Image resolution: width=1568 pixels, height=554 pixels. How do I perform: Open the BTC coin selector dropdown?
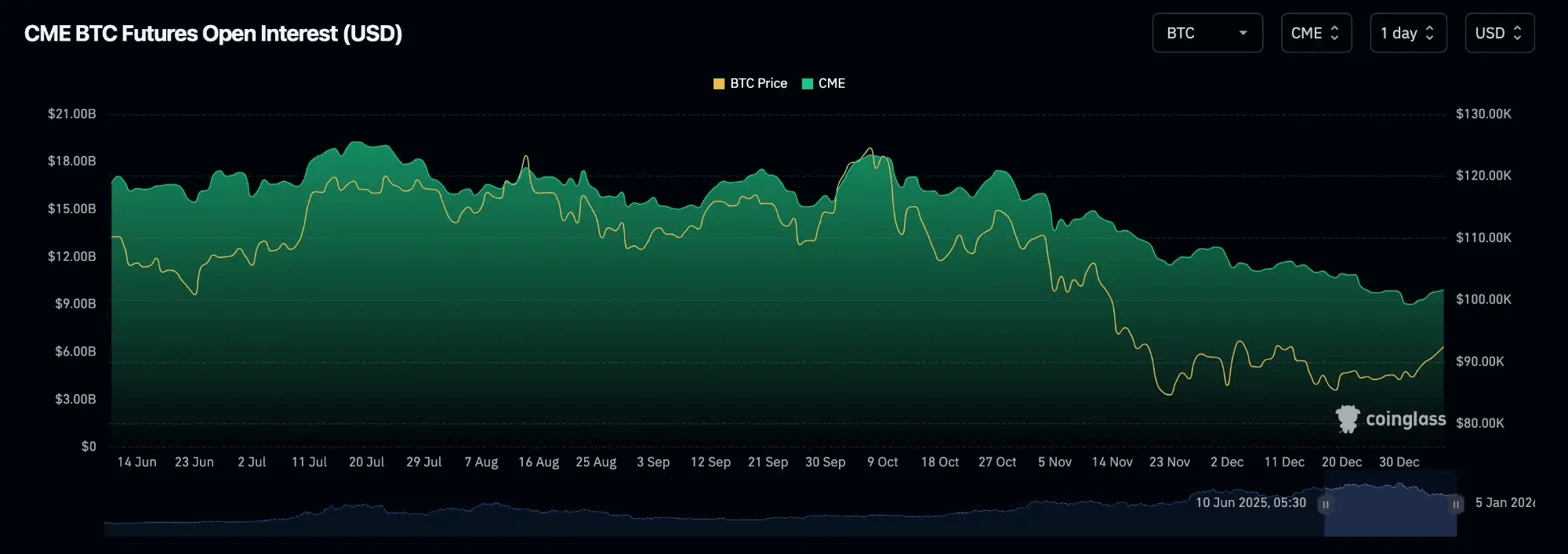1207,33
